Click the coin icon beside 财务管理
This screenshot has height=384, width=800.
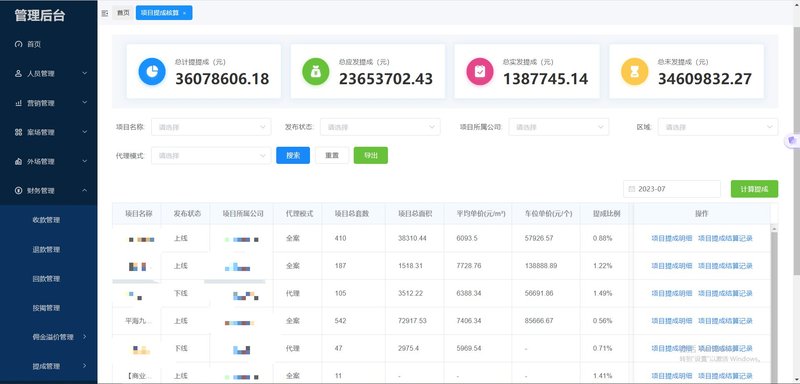[x=19, y=191]
